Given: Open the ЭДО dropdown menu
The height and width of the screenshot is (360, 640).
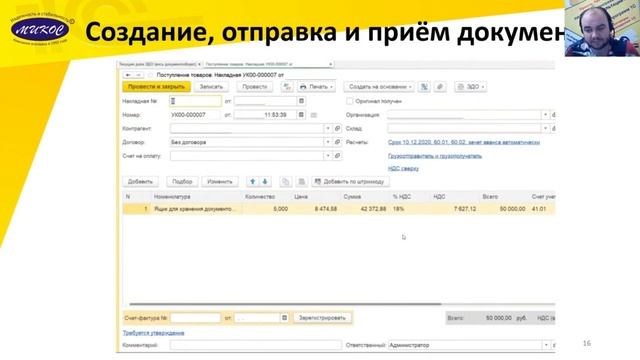Looking at the screenshot, I should tap(471, 87).
